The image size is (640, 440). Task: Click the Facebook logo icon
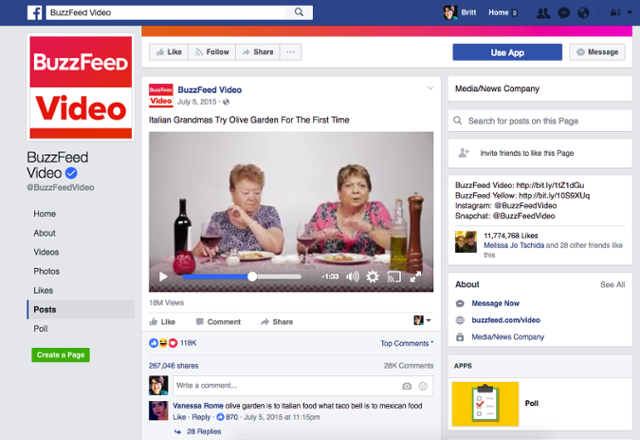click(35, 13)
